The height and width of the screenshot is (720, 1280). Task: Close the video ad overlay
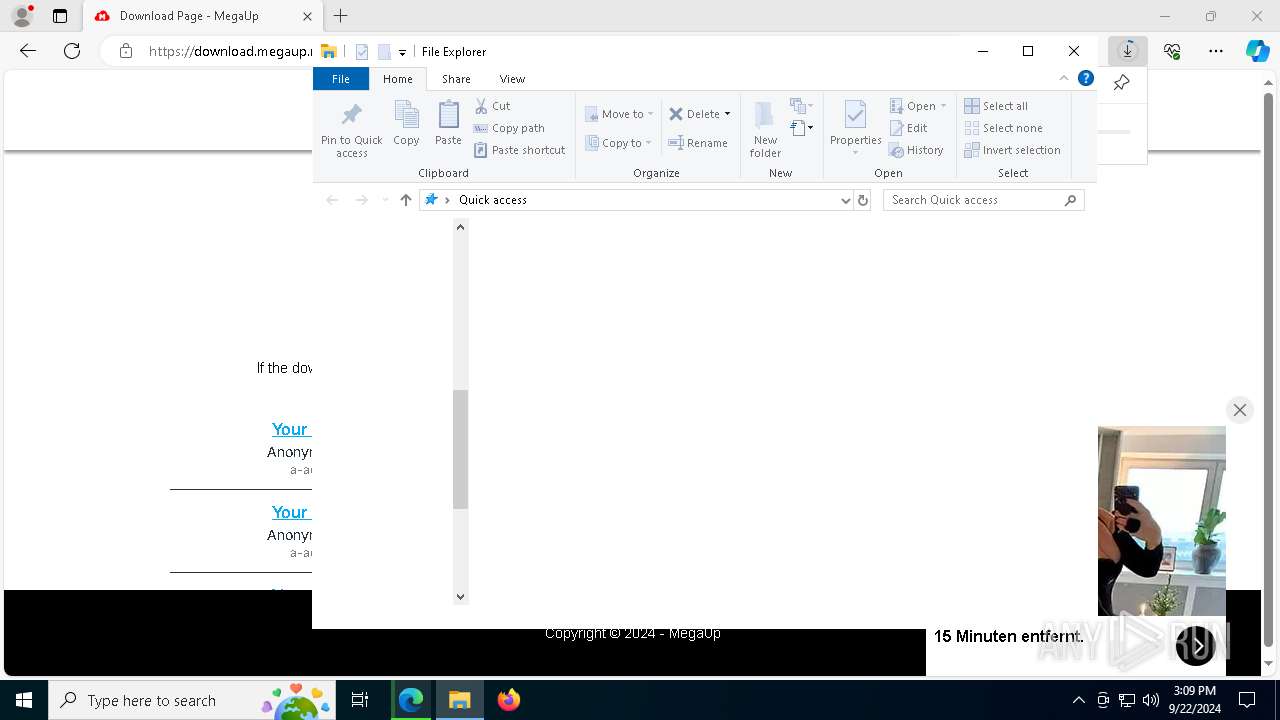tap(1239, 410)
